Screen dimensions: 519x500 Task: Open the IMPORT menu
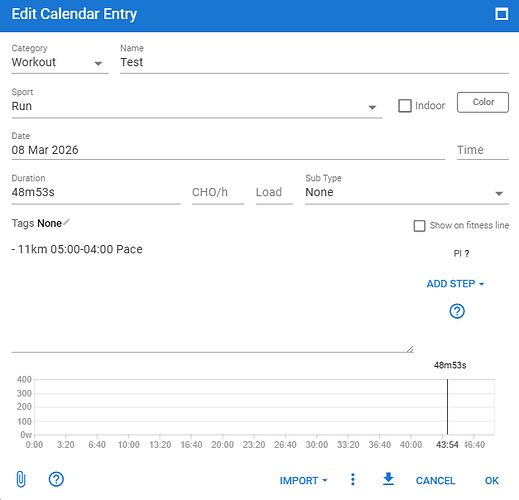click(303, 481)
